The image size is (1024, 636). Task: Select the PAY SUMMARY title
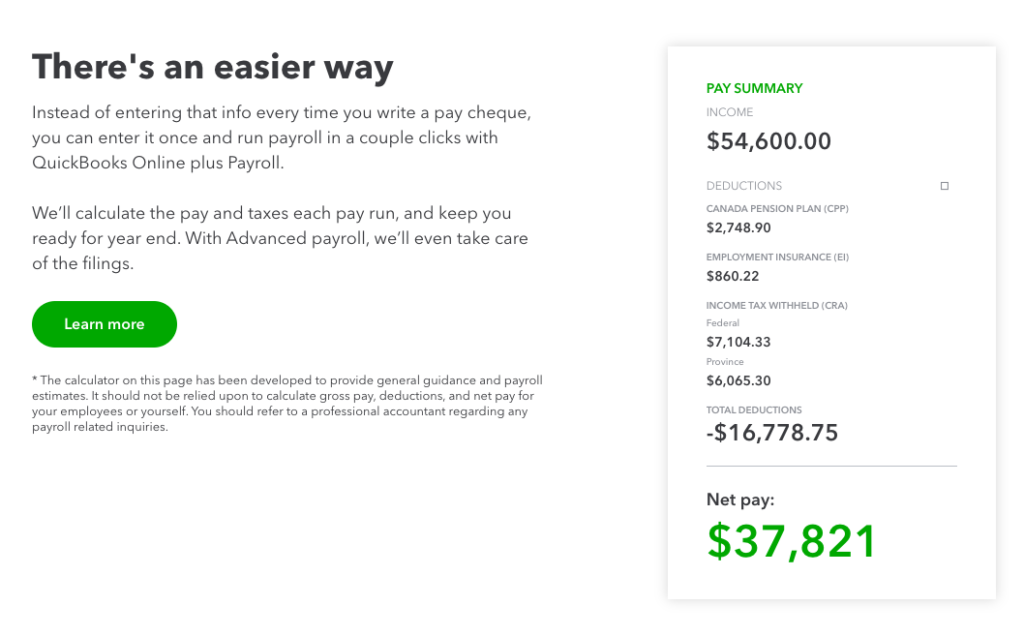point(754,88)
